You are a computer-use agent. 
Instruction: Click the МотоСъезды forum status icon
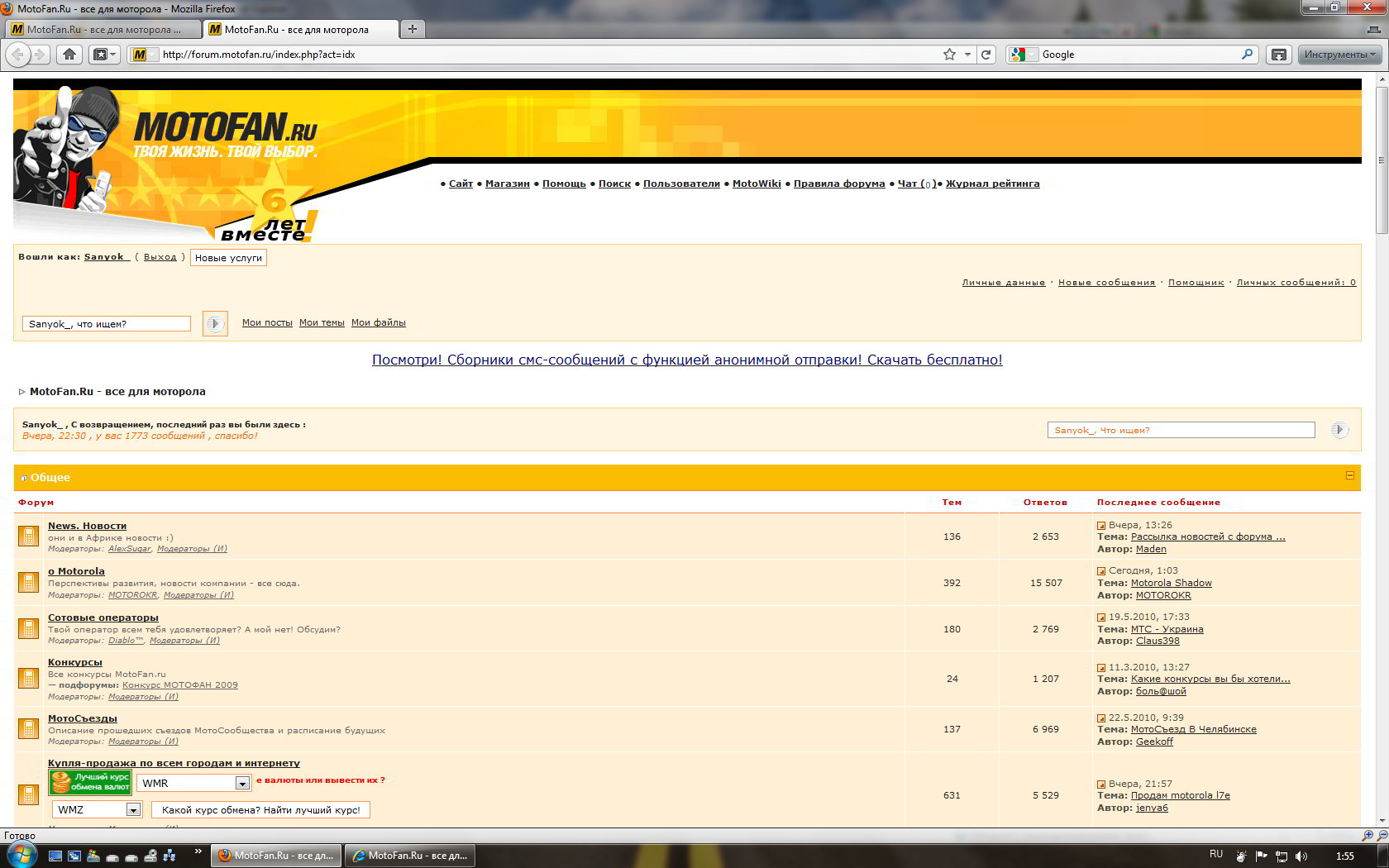click(28, 728)
